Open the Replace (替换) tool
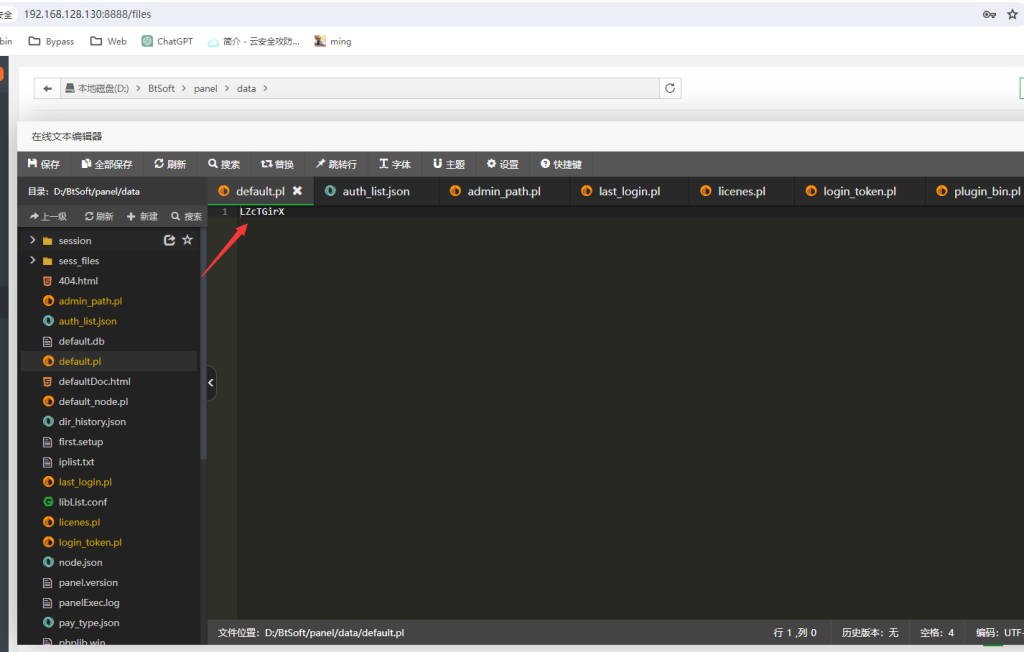This screenshot has width=1024, height=652. (x=277, y=164)
